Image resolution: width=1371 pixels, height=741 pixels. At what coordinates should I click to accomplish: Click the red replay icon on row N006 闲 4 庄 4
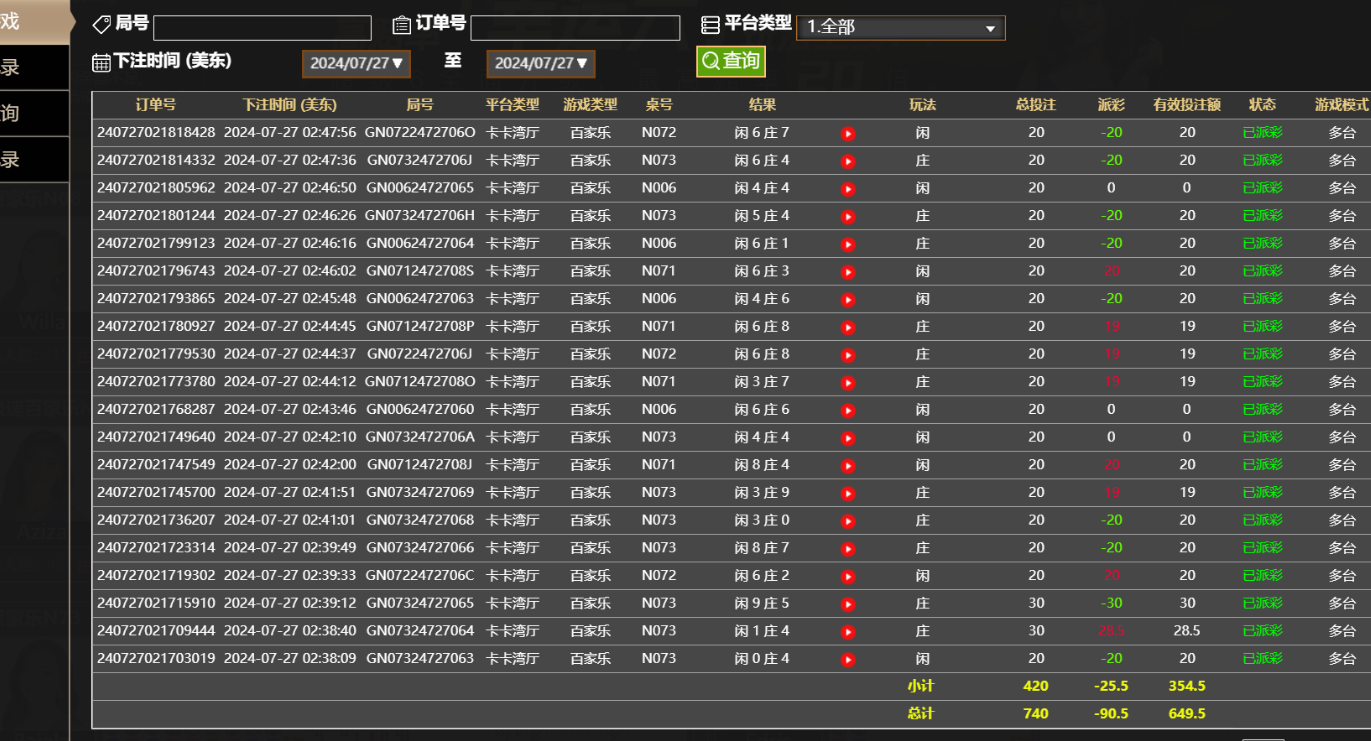pos(847,188)
